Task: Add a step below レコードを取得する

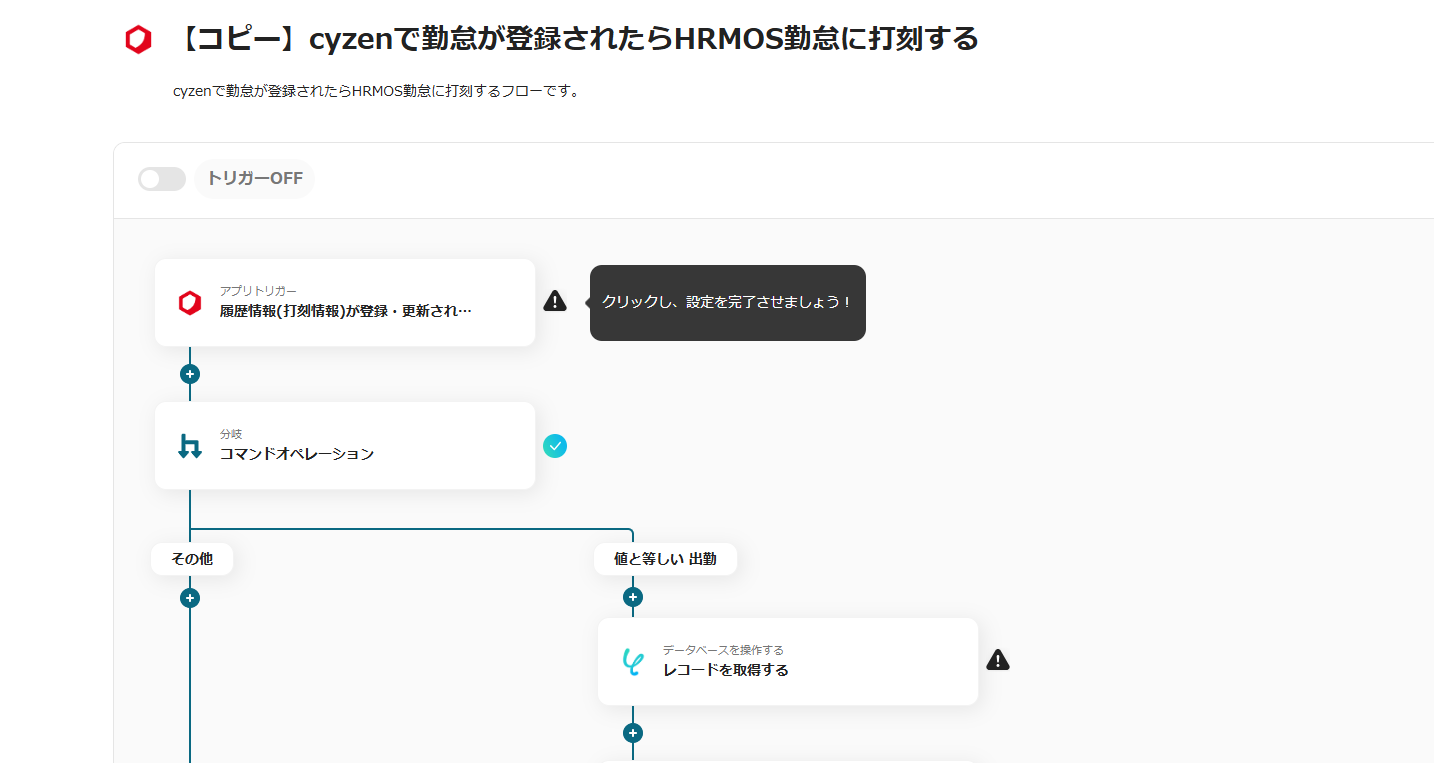Action: tap(632, 733)
